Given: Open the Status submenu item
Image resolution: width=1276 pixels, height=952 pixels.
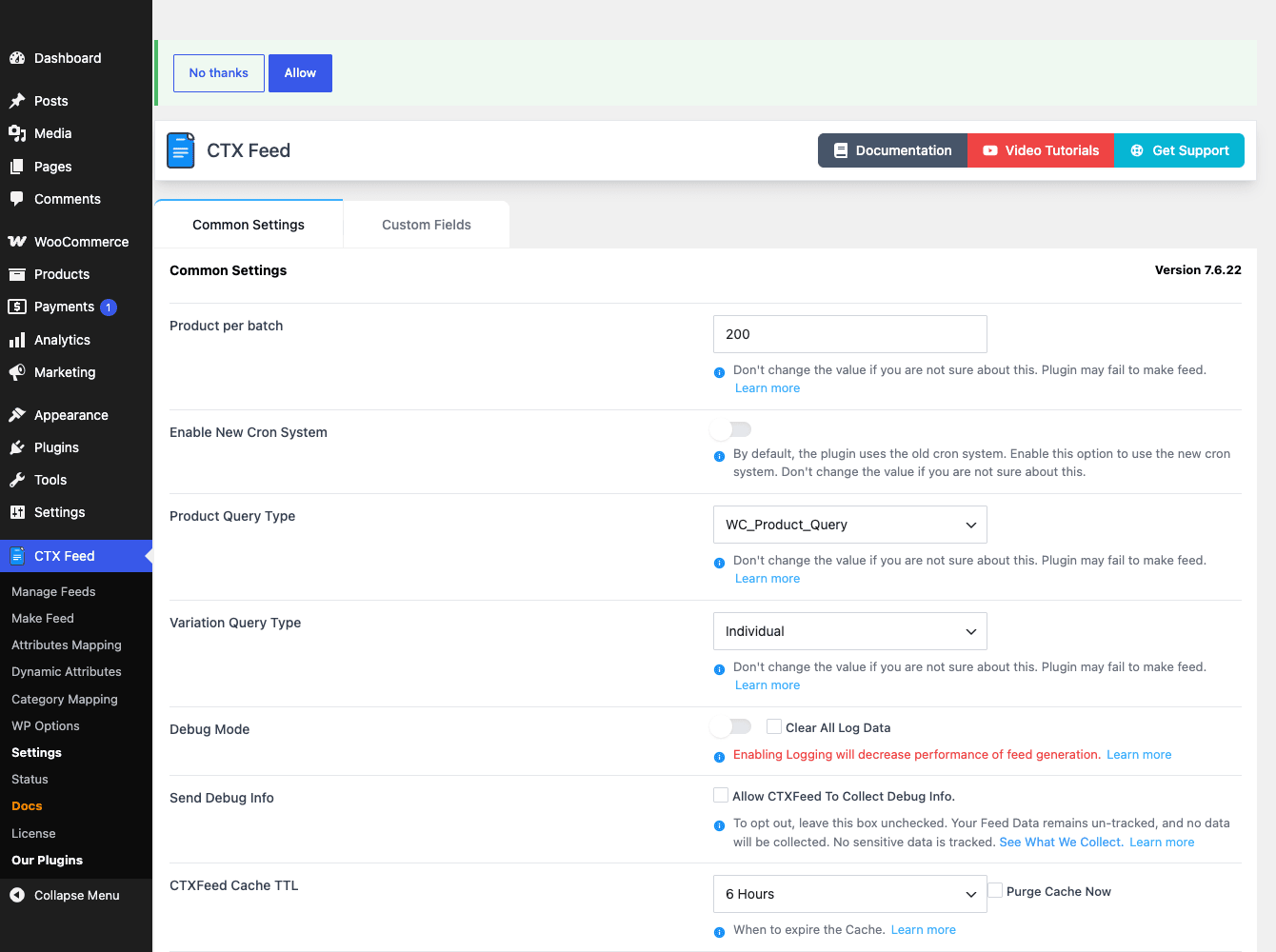Looking at the screenshot, I should click(30, 779).
